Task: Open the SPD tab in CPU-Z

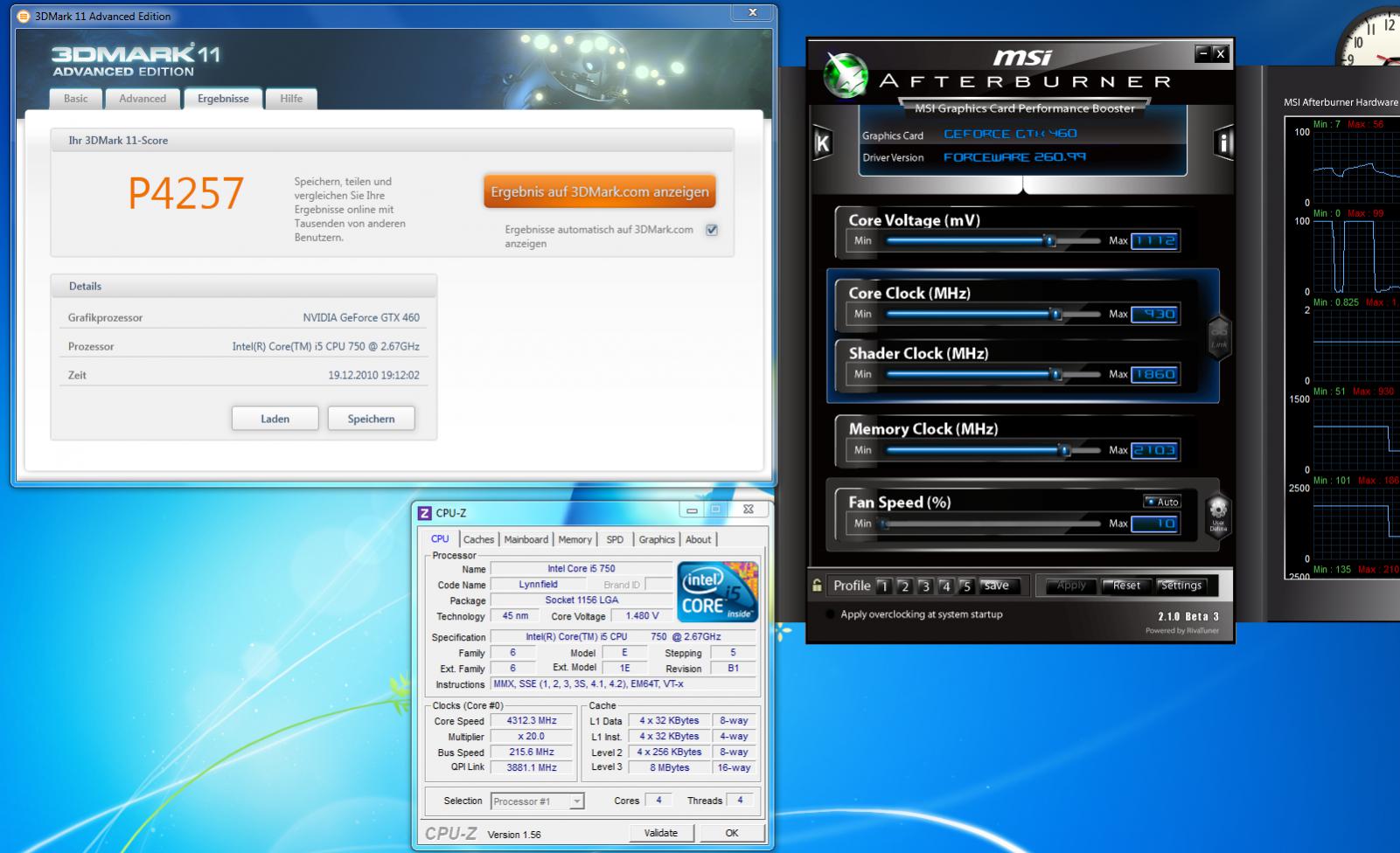Action: (616, 540)
